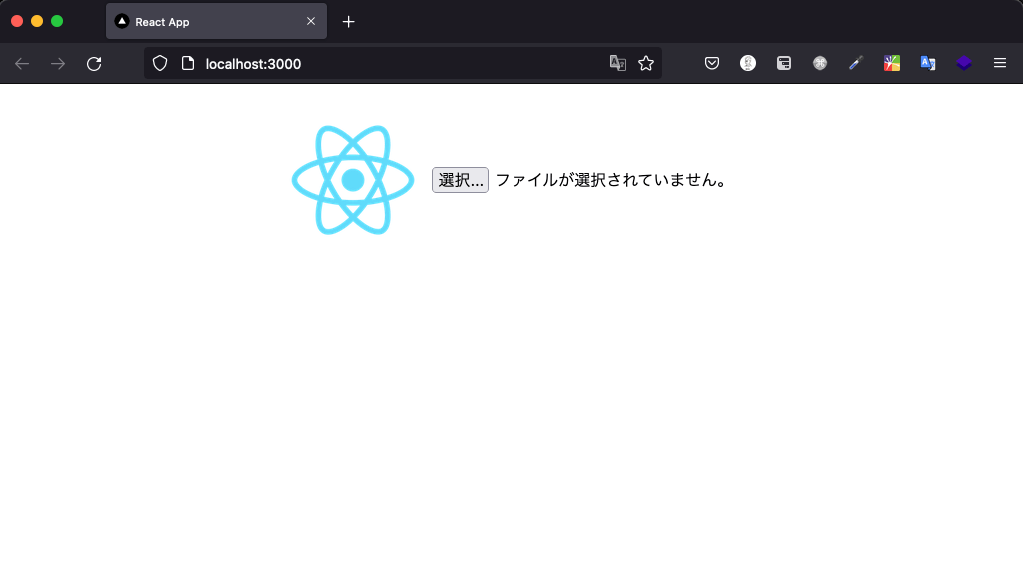Go back using the back arrow
The image size is (1023, 563).
(22, 63)
